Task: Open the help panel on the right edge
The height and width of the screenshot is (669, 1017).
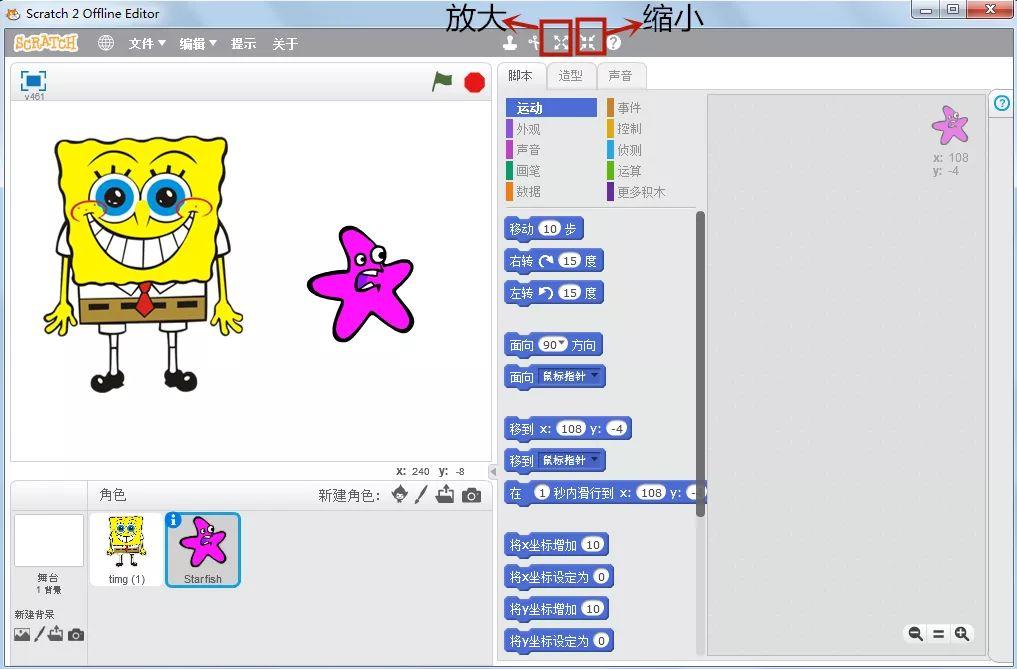Action: 1002,103
